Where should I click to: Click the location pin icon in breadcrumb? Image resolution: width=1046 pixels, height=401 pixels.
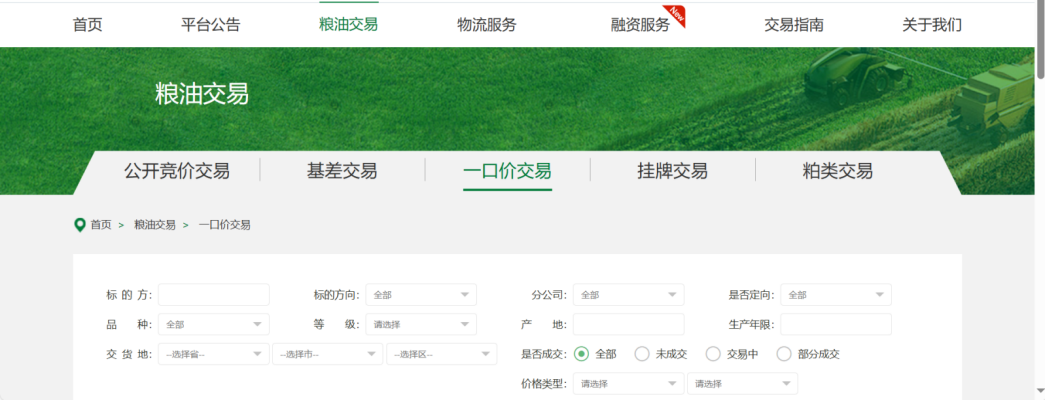(x=80, y=225)
